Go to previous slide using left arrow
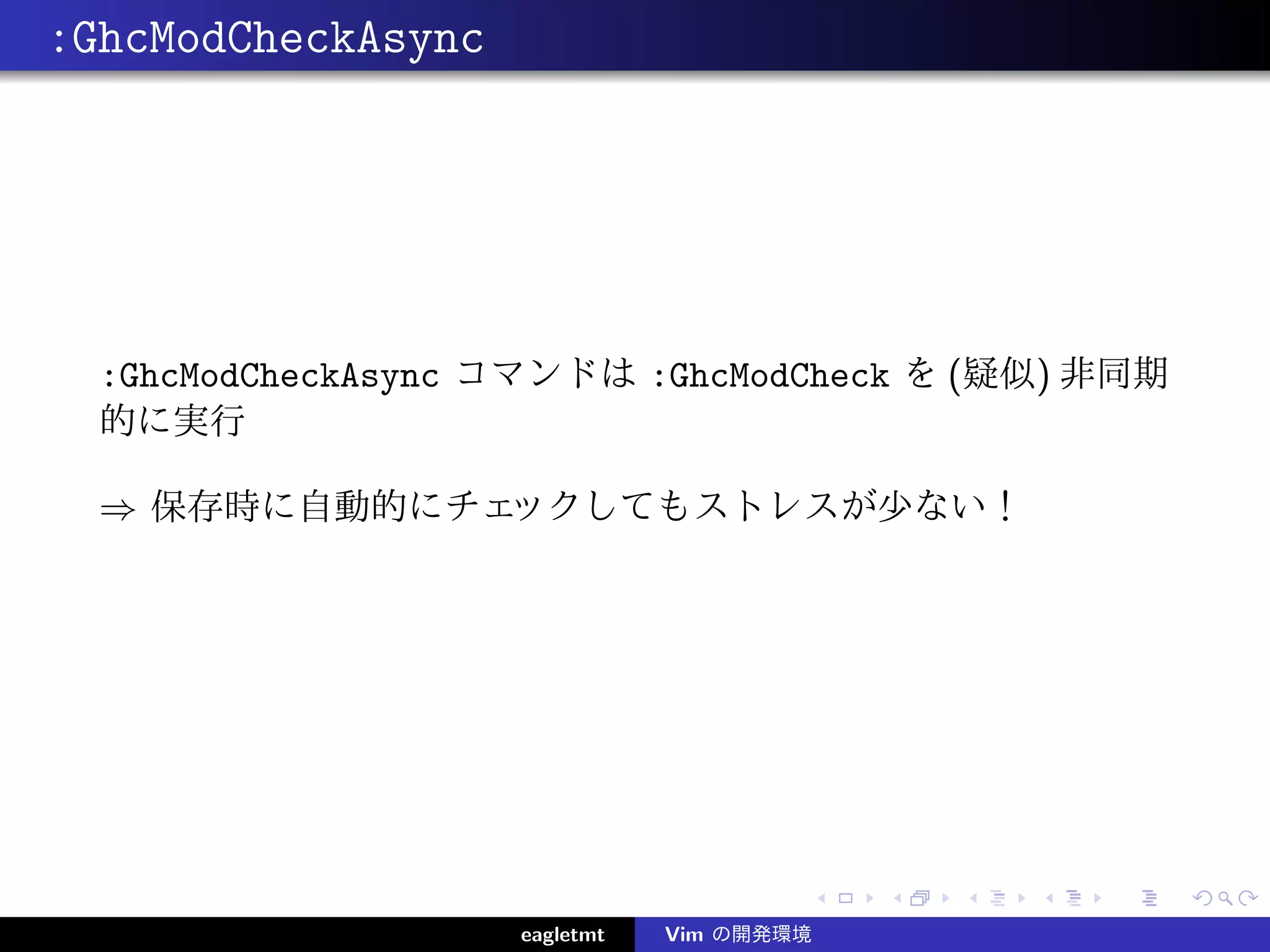1270x952 pixels. coord(822,898)
